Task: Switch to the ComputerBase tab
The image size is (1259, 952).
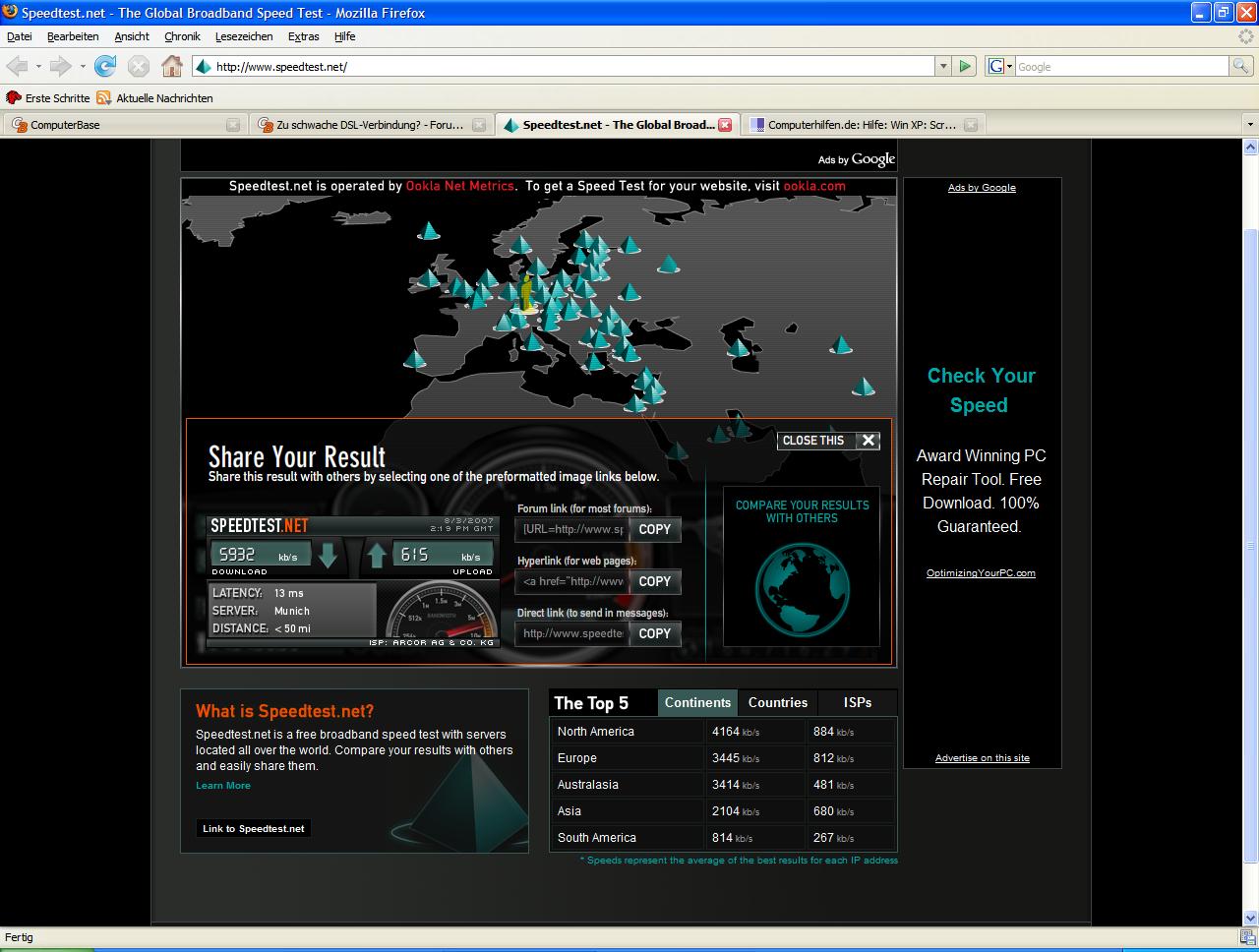Action: point(124,125)
